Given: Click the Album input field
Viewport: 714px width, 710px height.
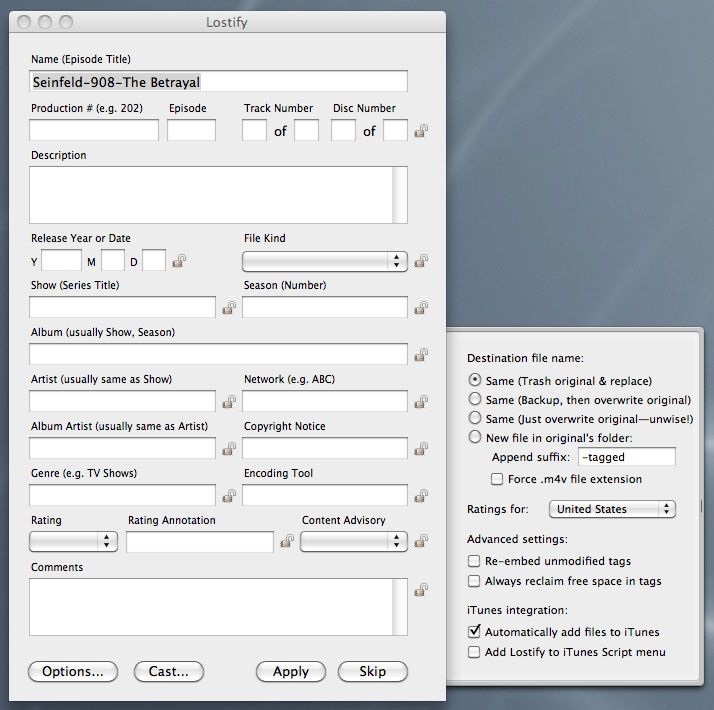Looking at the screenshot, I should click(218, 354).
